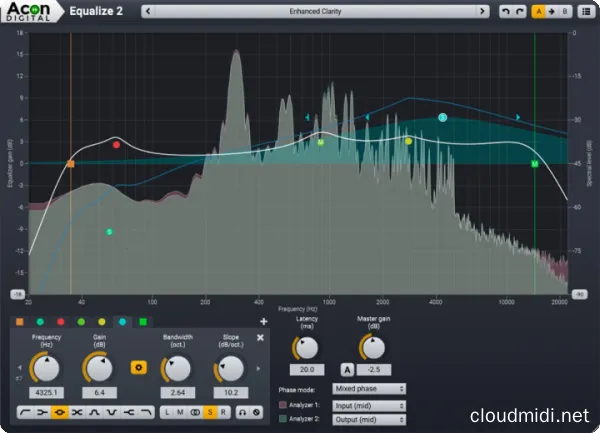Switch to the A comparison state
600x433 pixels.
[x=539, y=11]
